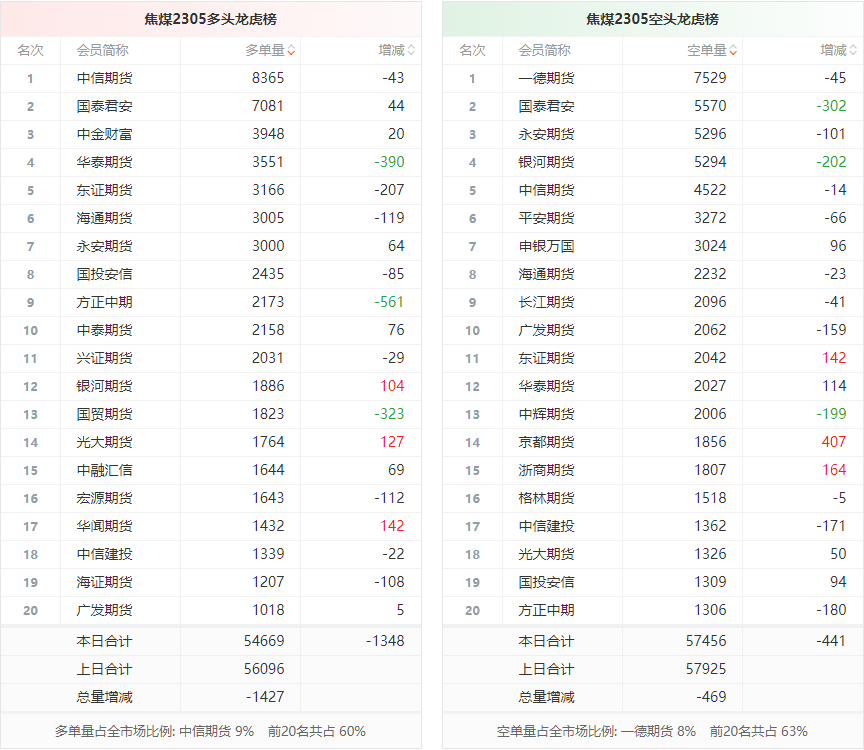Select 方正中期 row in long positions table
Viewport: 864px width, 750px height.
click(104, 302)
